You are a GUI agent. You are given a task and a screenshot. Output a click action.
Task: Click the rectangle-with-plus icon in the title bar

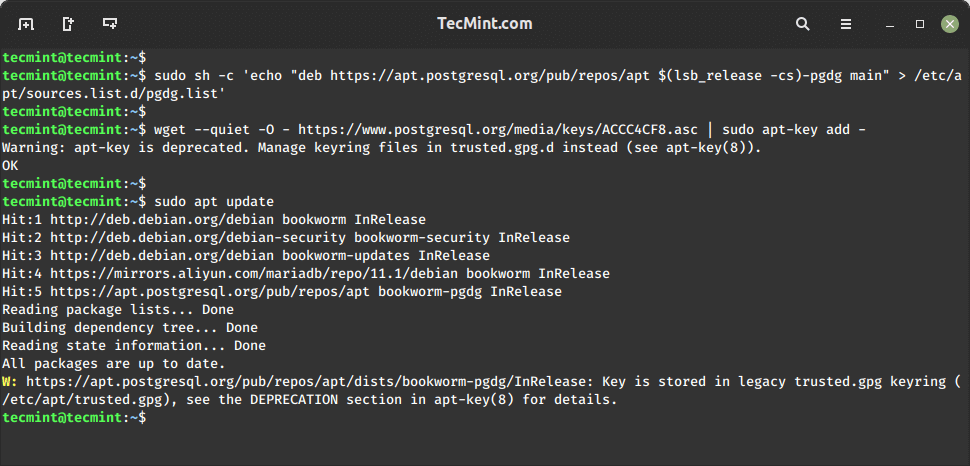pos(110,23)
